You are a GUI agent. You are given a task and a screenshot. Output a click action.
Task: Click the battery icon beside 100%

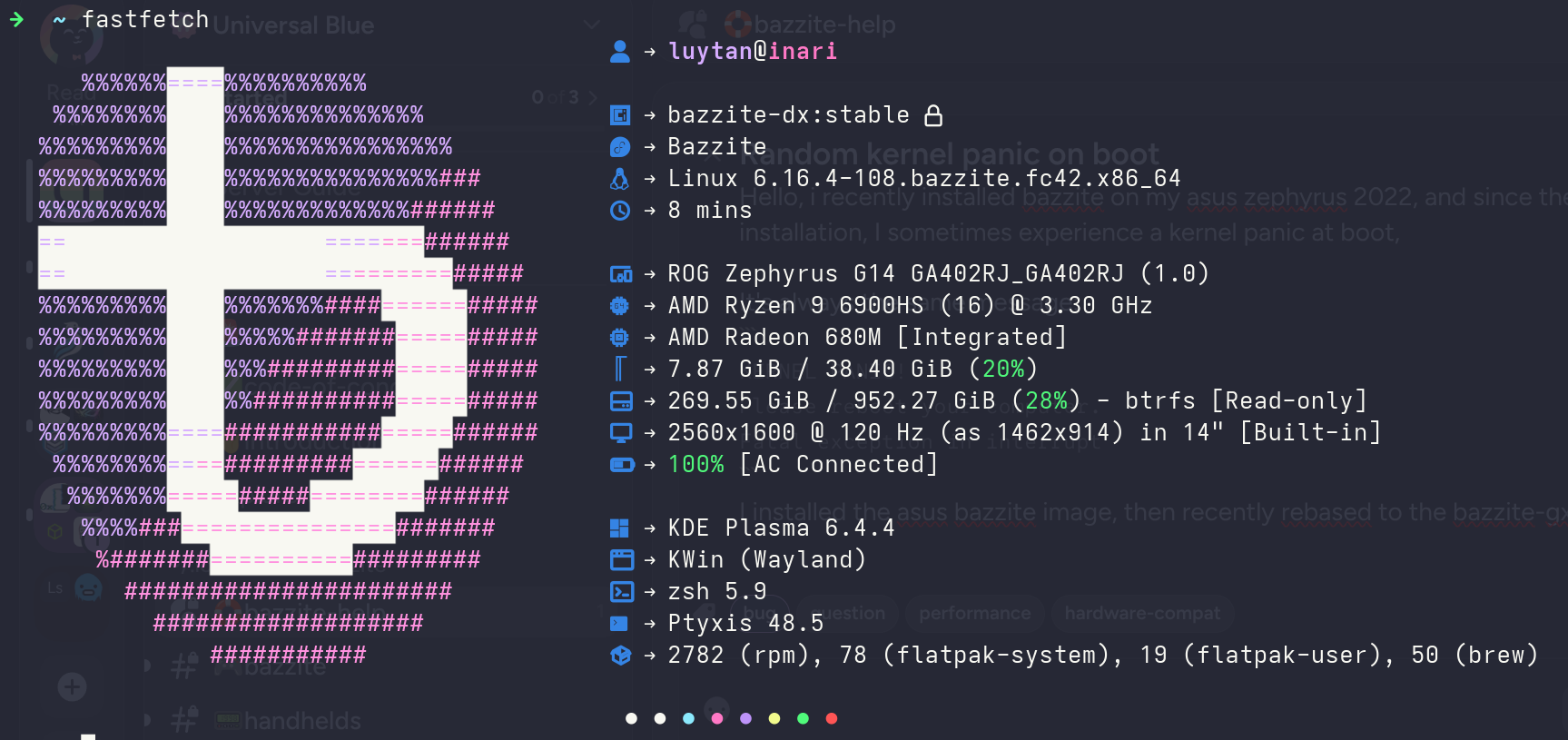(x=622, y=465)
